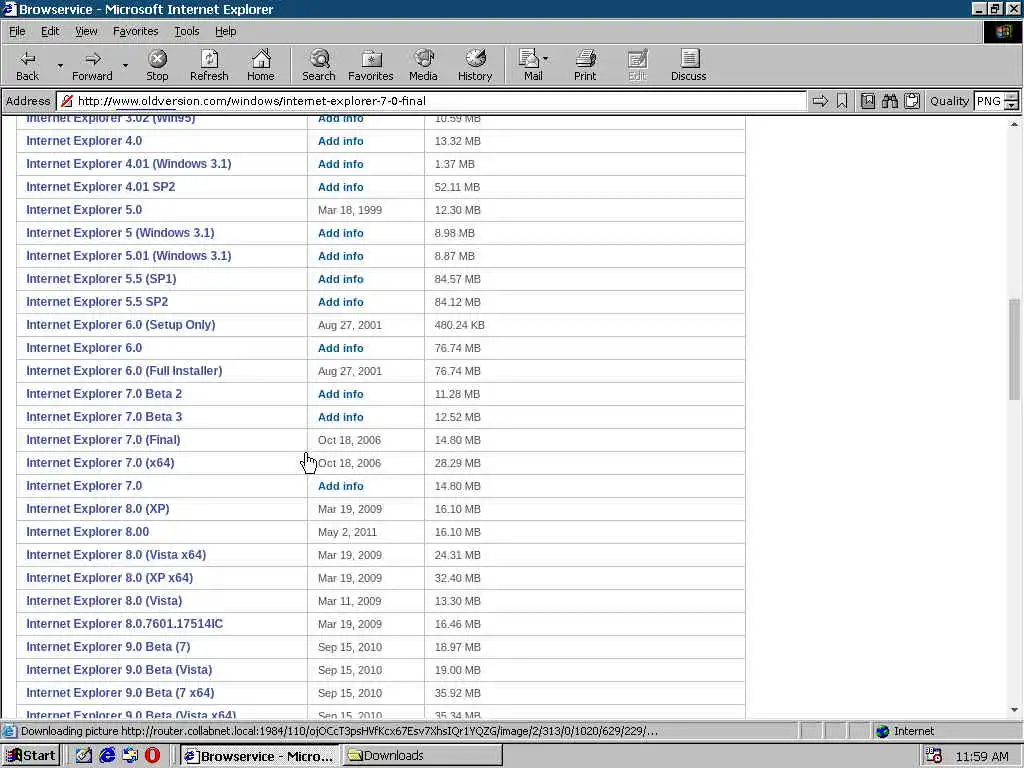The image size is (1024, 768).
Task: Click the clipboard icon near Quality
Action: 912,101
